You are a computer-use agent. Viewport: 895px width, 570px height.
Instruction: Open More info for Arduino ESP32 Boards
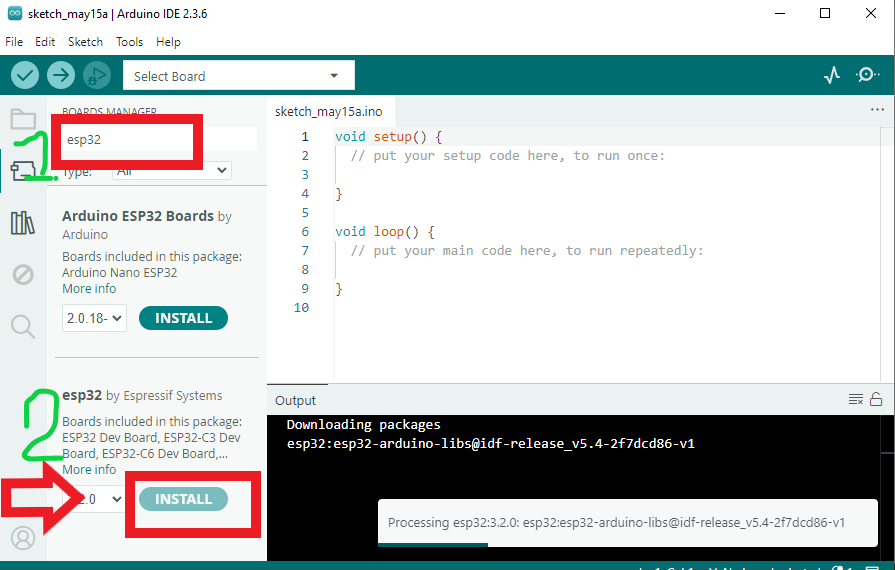click(x=89, y=289)
